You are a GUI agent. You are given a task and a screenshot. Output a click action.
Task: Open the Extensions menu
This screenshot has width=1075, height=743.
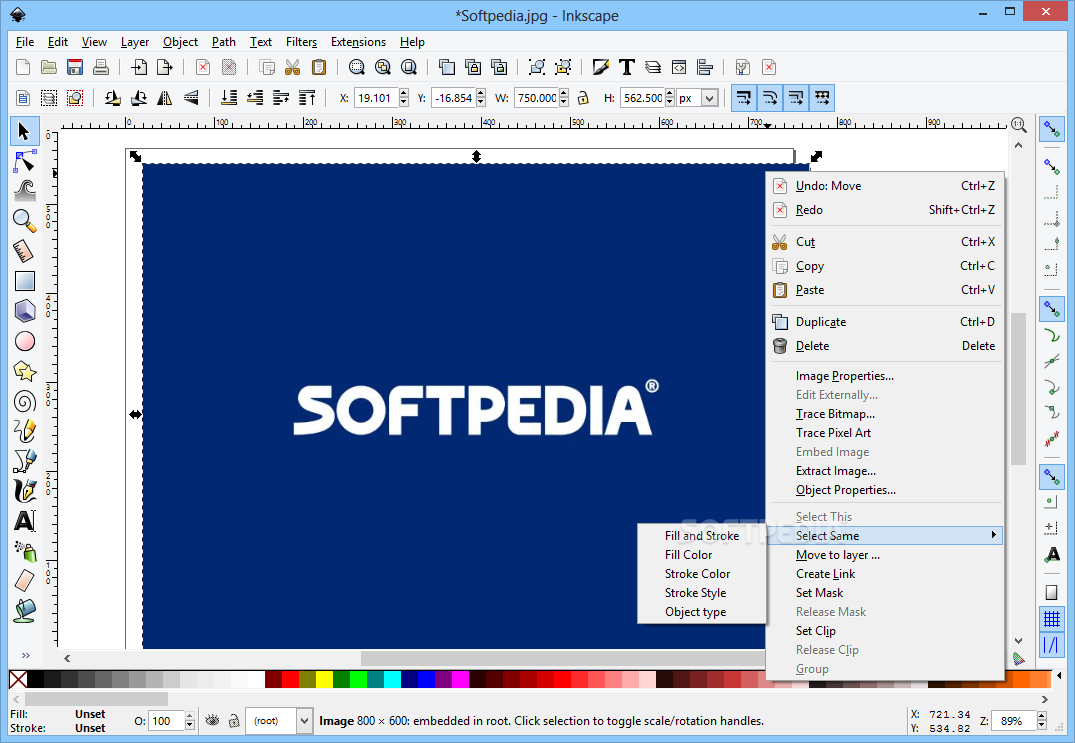(358, 42)
